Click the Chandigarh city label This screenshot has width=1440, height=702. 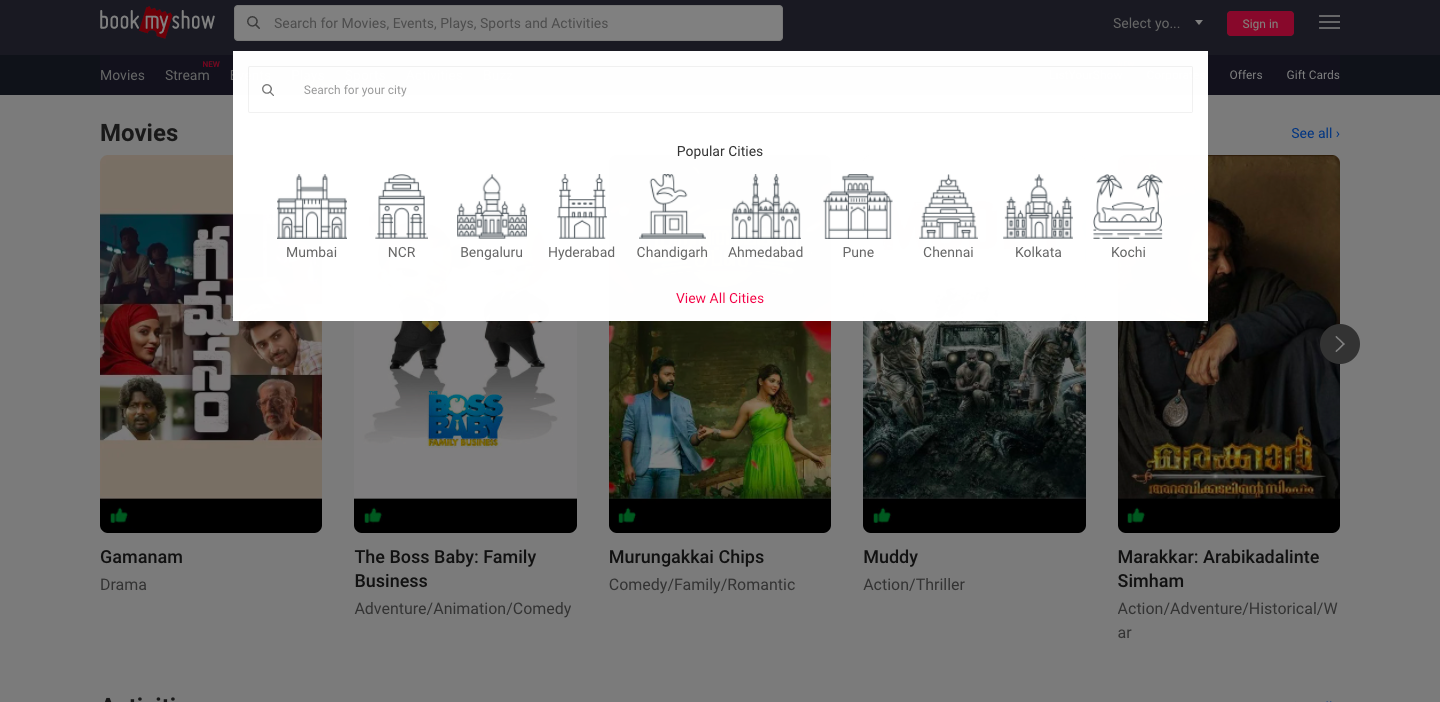point(672,252)
